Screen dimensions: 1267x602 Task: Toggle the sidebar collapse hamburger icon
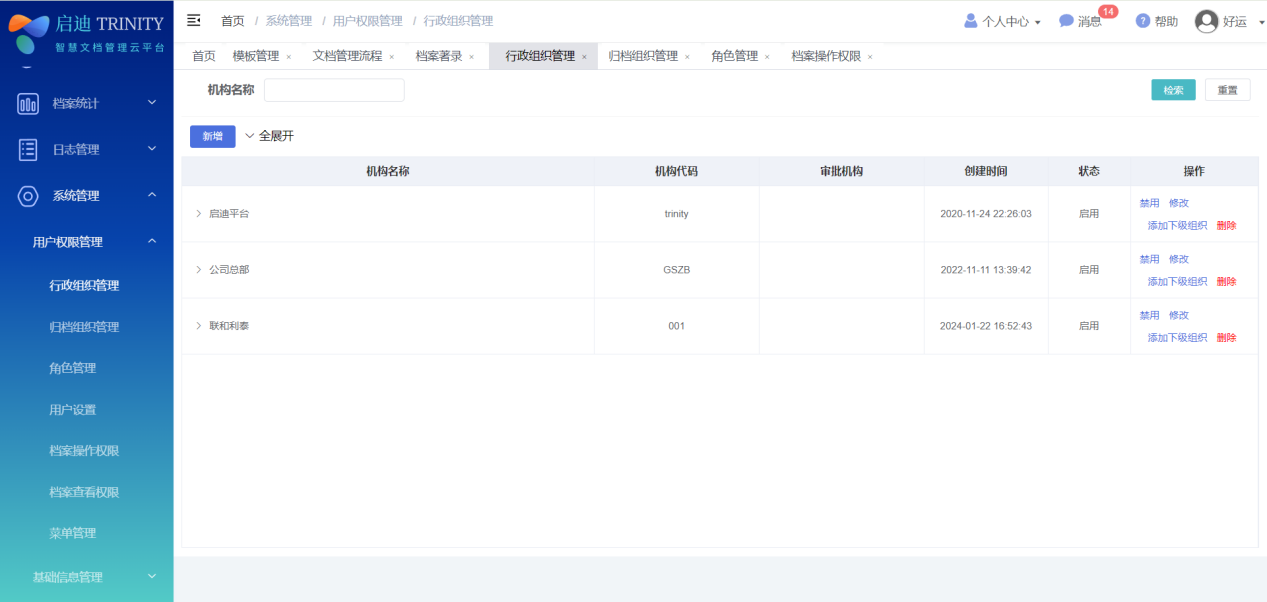(x=194, y=20)
